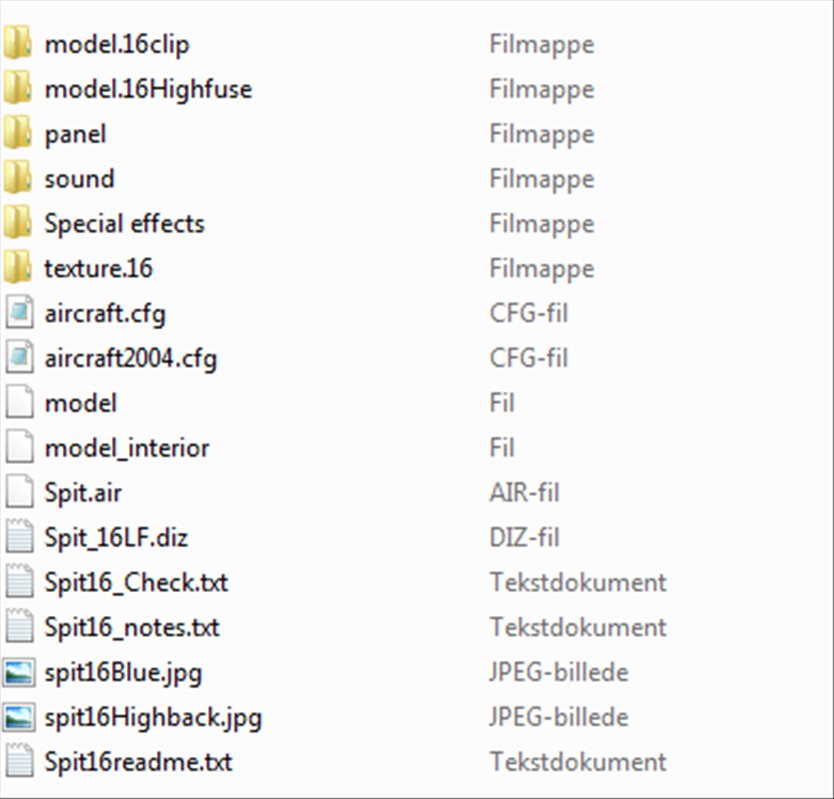Select the model.16Highfuse folder icon
This screenshot has height=799, width=834.
(18, 89)
